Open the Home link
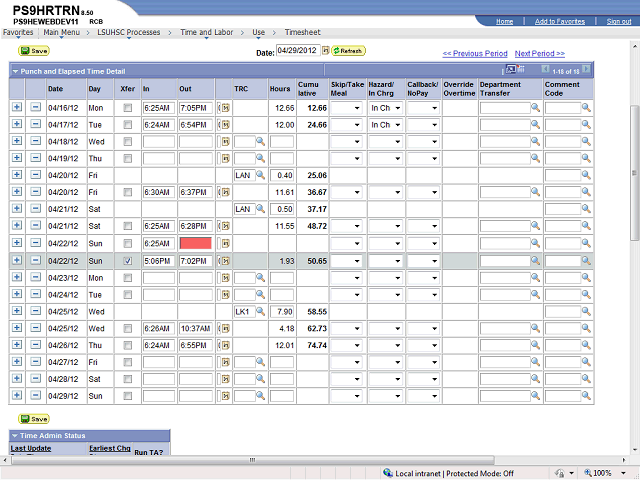Screen dimensions: 640x480 click(504, 21)
